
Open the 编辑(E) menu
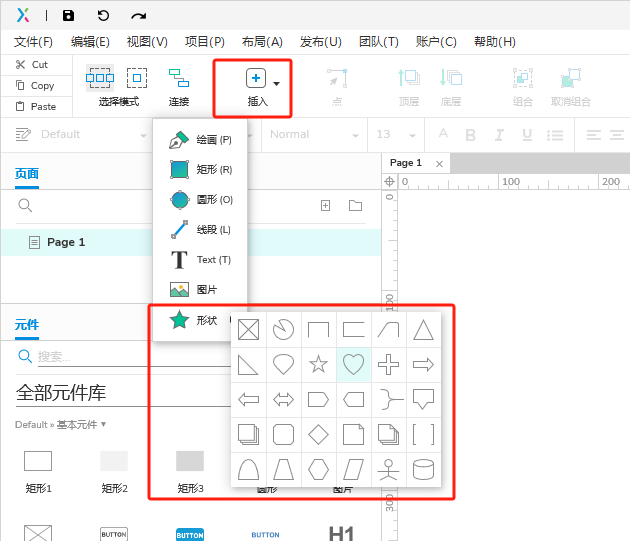click(90, 42)
